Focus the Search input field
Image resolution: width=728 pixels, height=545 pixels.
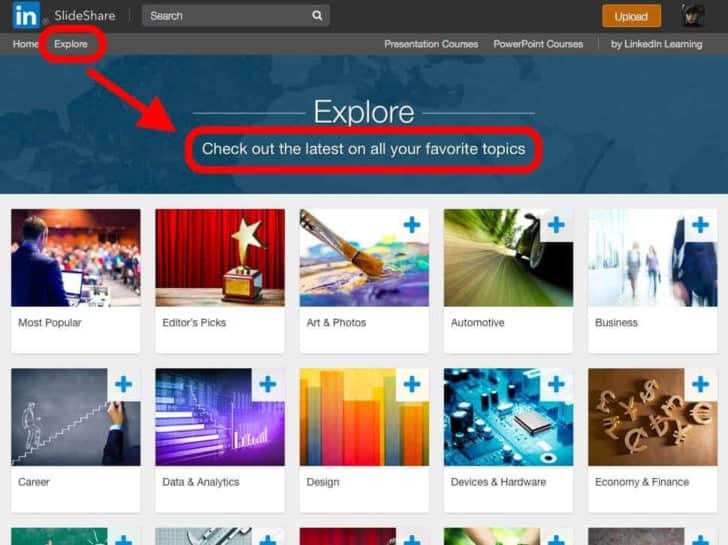click(x=235, y=16)
